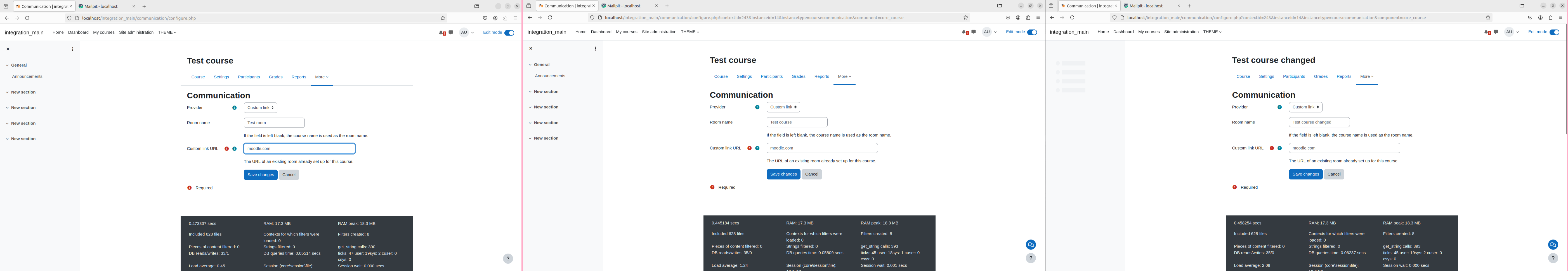1568x271 pixels.
Task: Show Provider help icon in left window
Action: click(234, 108)
